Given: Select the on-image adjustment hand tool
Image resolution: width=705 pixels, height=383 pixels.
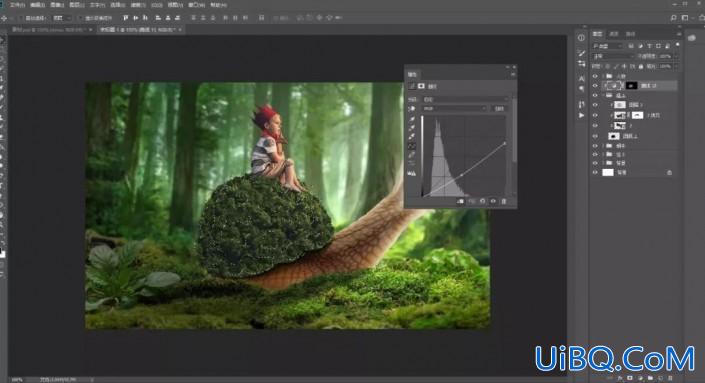Looking at the screenshot, I should (412, 109).
